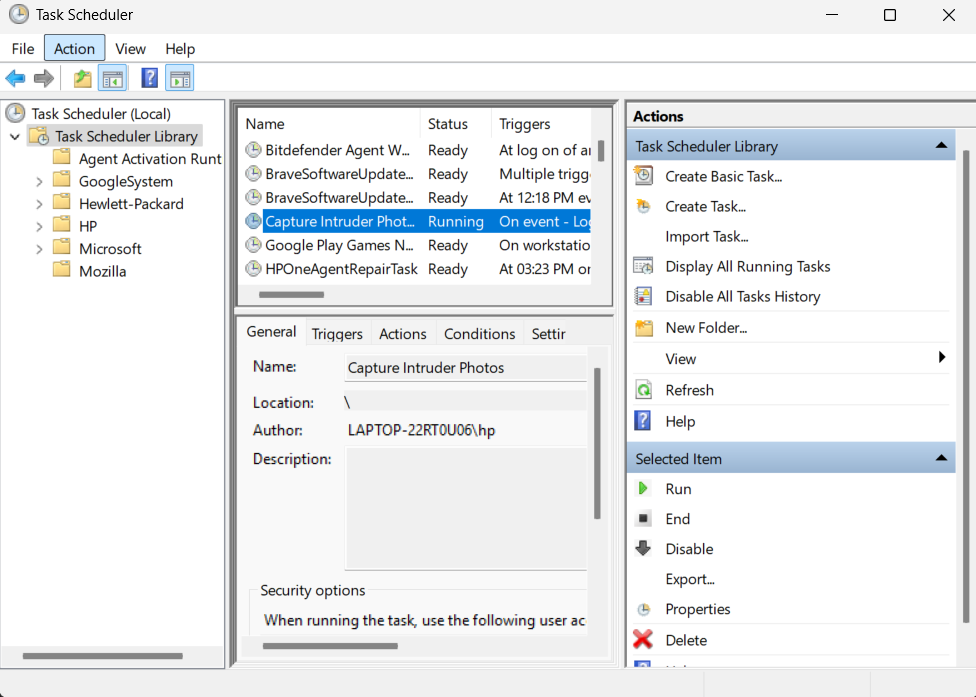976x697 pixels.
Task: Expand the GoogleSystem folder
Action: pyautogui.click(x=39, y=182)
